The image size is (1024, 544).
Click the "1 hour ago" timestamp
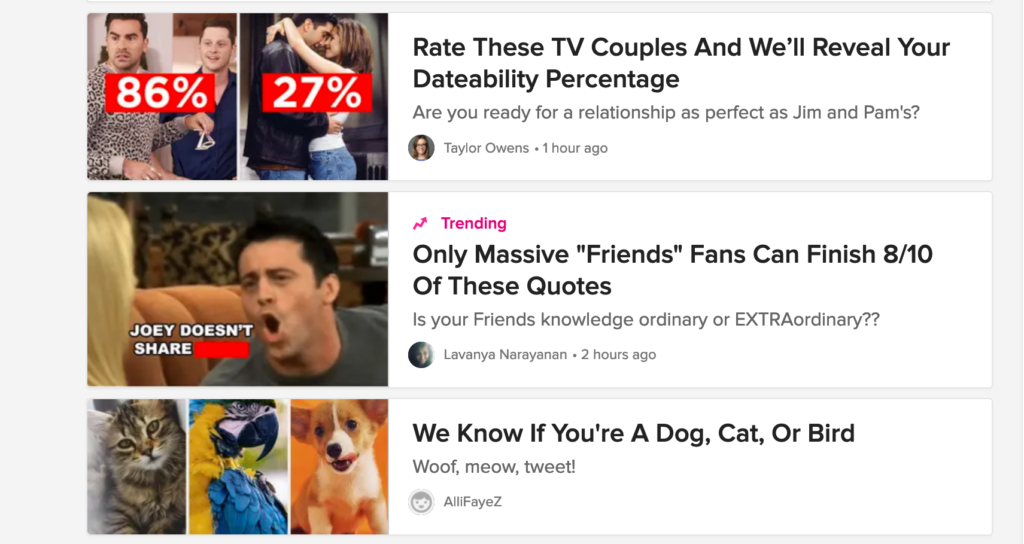click(575, 148)
